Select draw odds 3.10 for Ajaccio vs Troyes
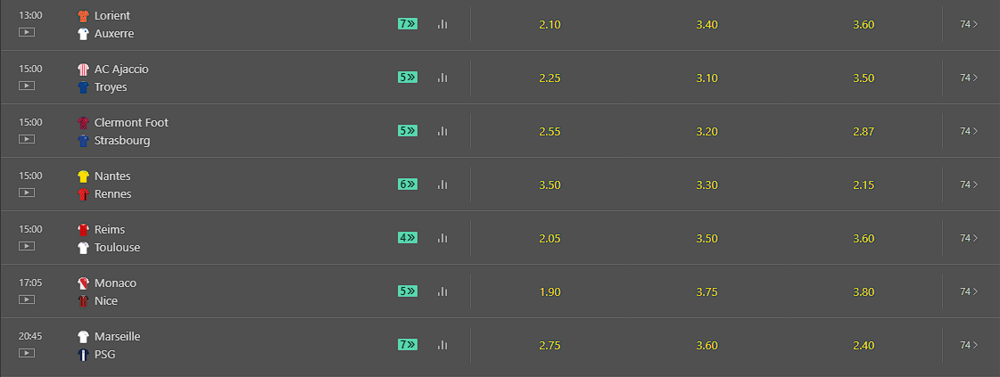1000x377 pixels. coord(707,78)
